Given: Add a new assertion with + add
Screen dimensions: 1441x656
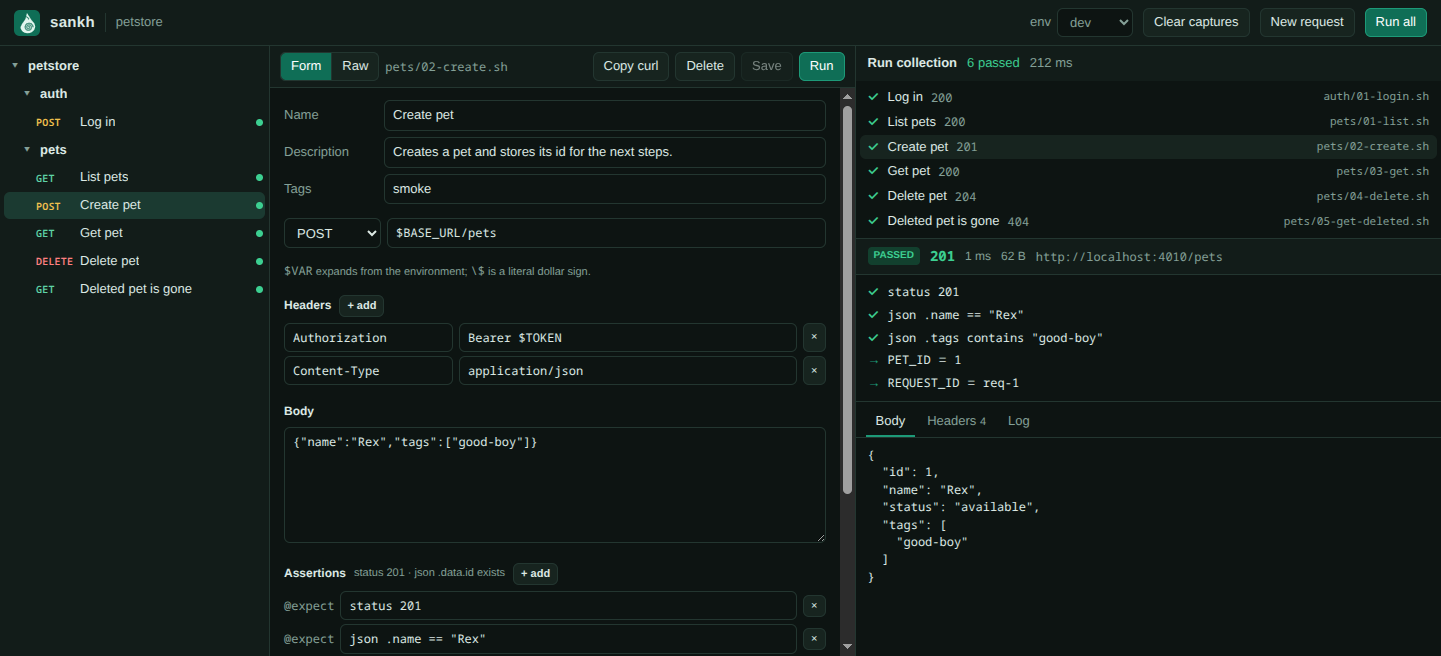Looking at the screenshot, I should tap(535, 573).
